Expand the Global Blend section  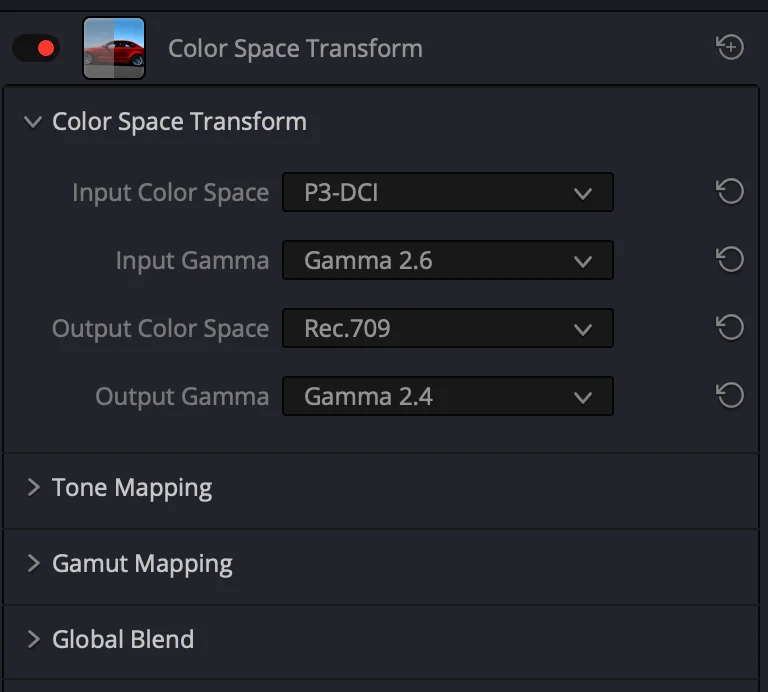[x=33, y=639]
